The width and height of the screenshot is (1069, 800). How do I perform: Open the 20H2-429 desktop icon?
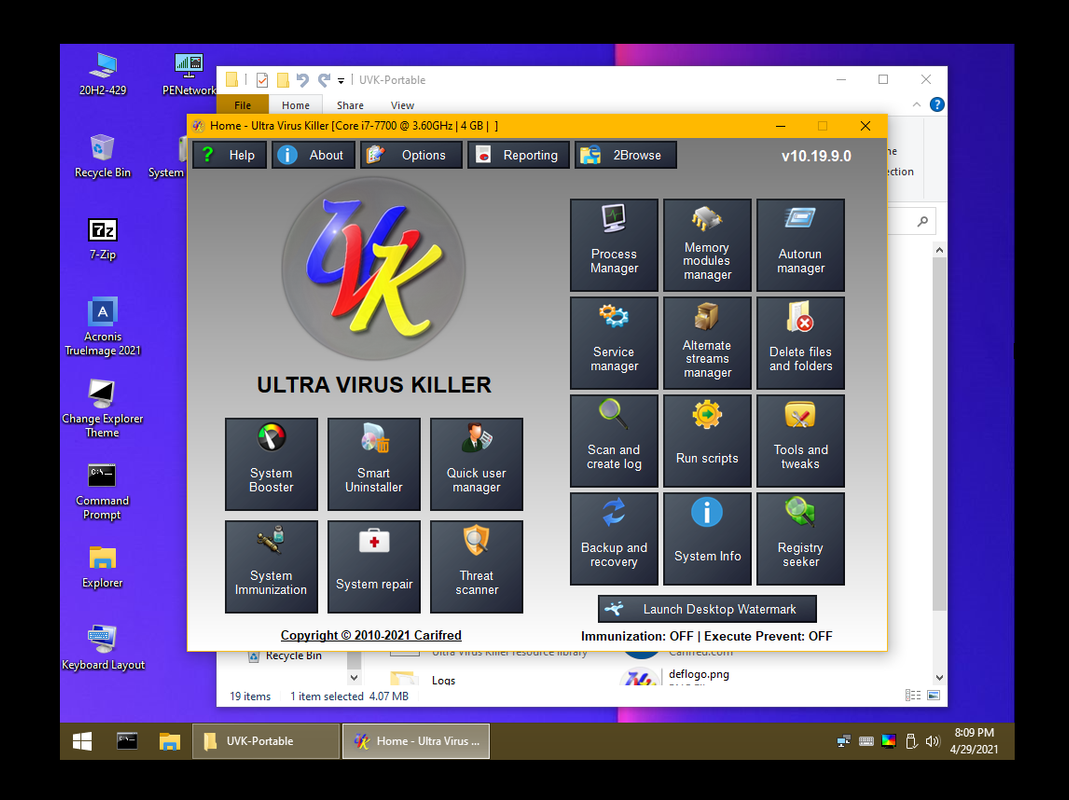coord(103,74)
